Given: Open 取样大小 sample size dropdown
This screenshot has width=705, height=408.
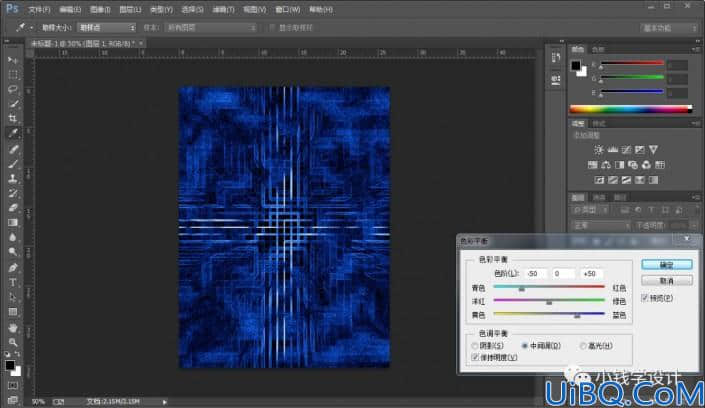Looking at the screenshot, I should click(x=107, y=27).
